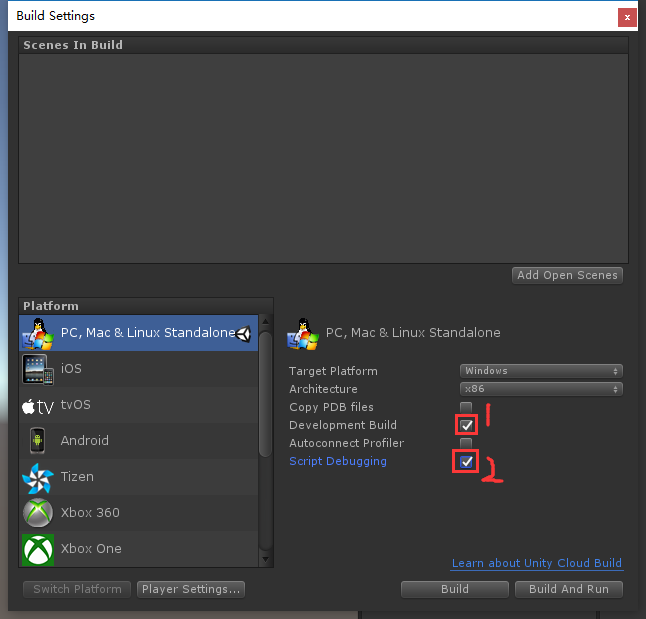The image size is (646, 619).
Task: Select the tvOS platform label
Action: click(75, 405)
